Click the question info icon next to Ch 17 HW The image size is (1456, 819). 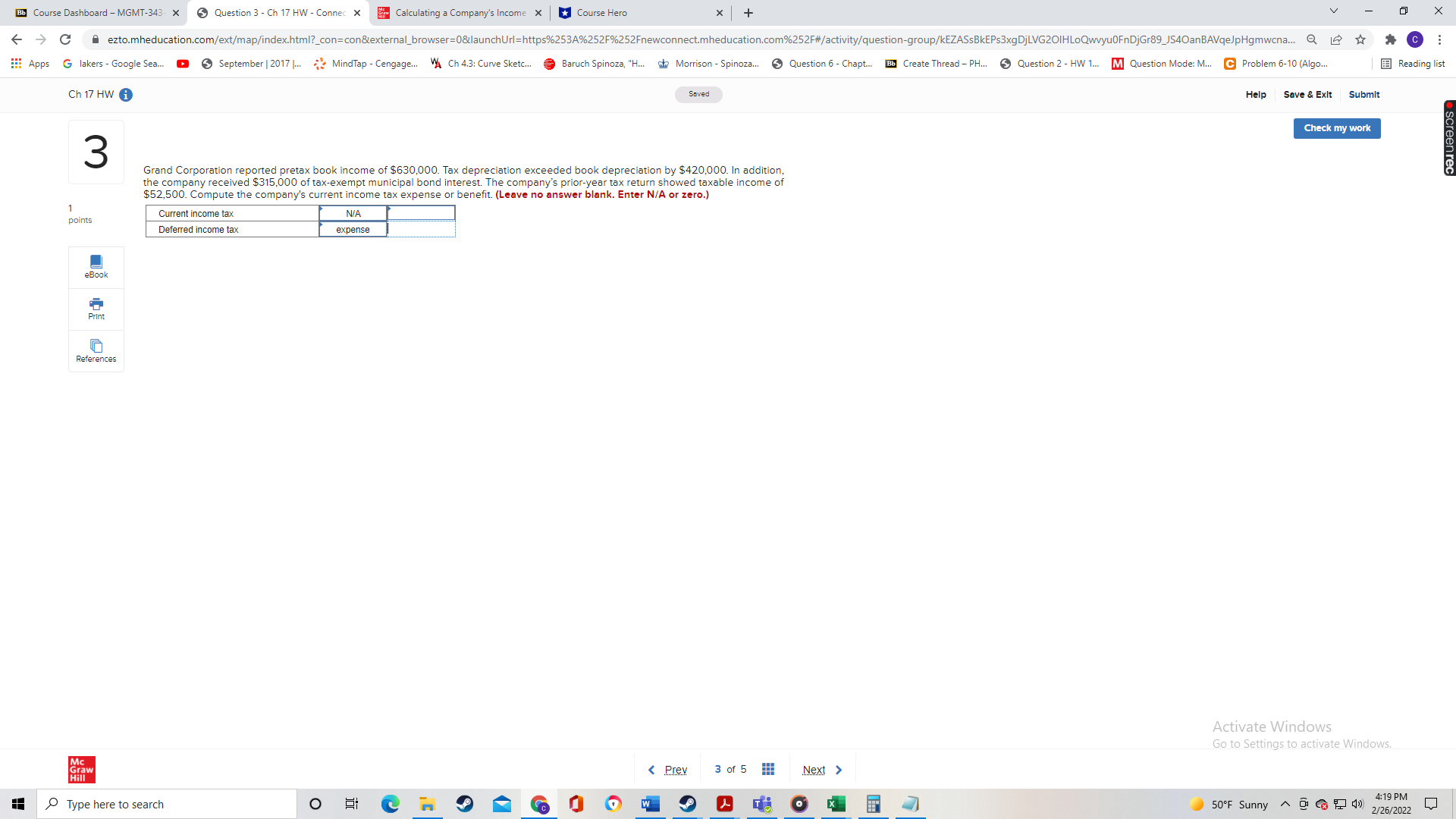[x=126, y=95]
